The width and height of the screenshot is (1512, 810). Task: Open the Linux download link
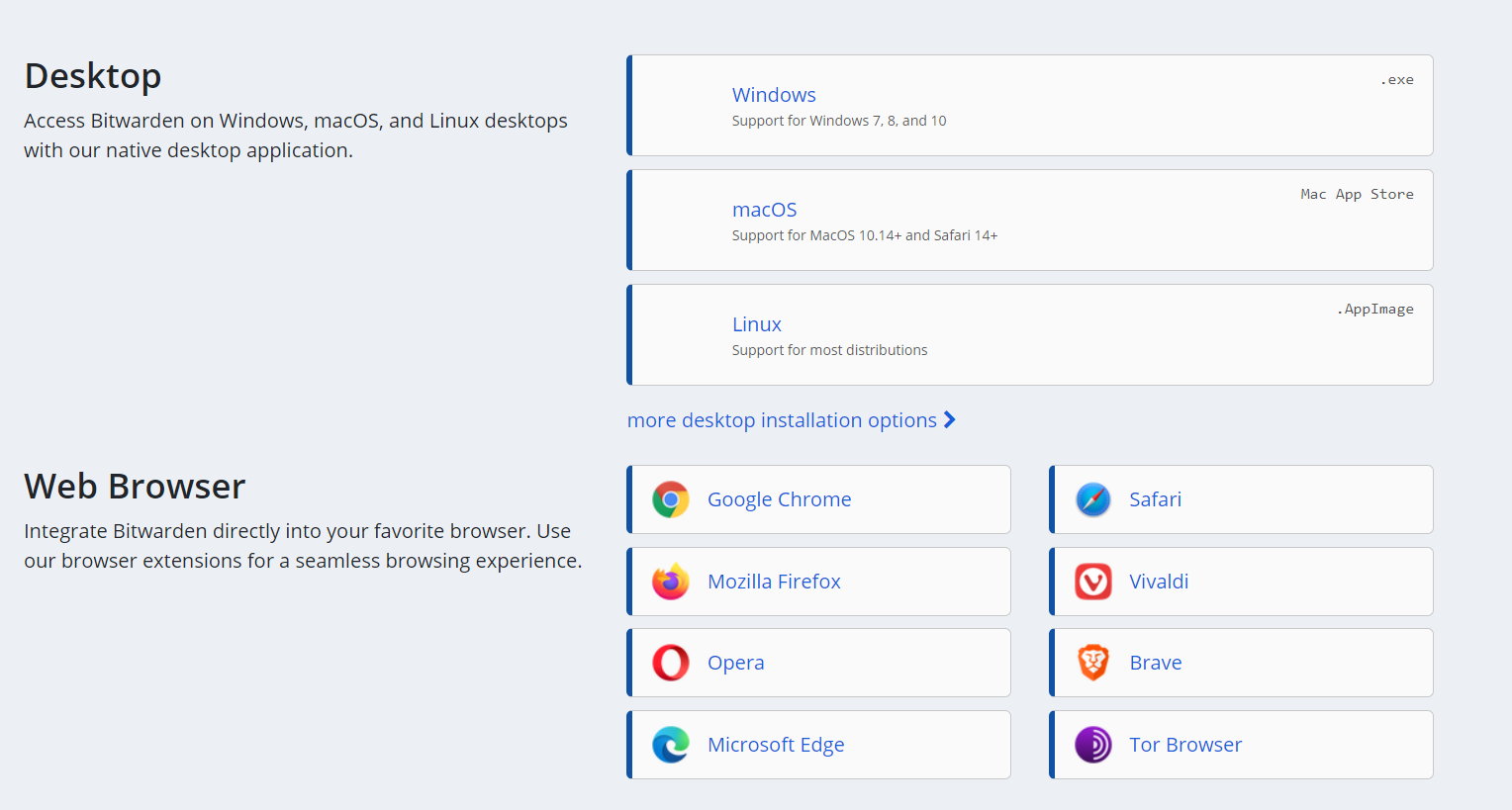(x=757, y=324)
